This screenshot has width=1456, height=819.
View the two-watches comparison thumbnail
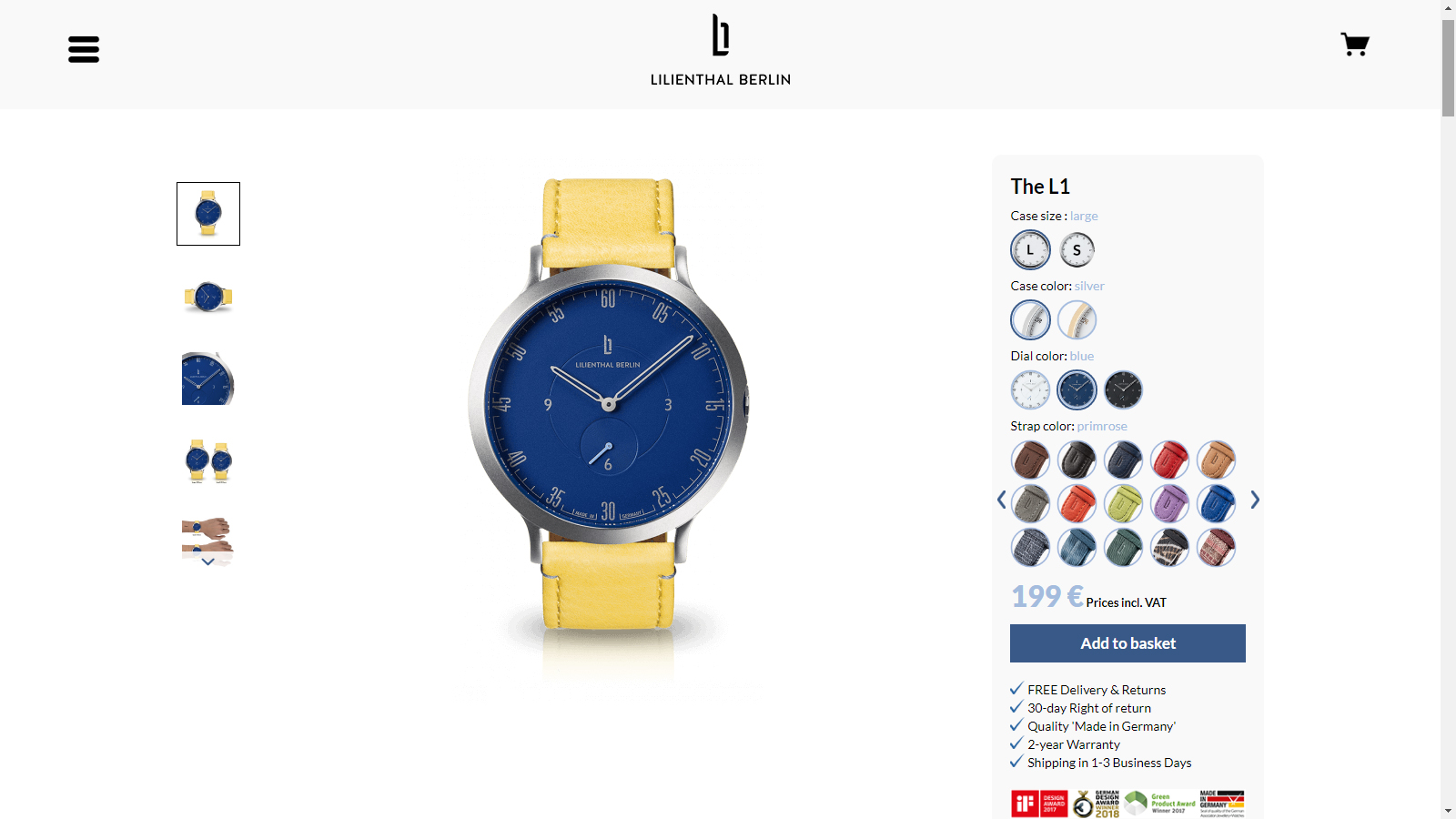[208, 460]
